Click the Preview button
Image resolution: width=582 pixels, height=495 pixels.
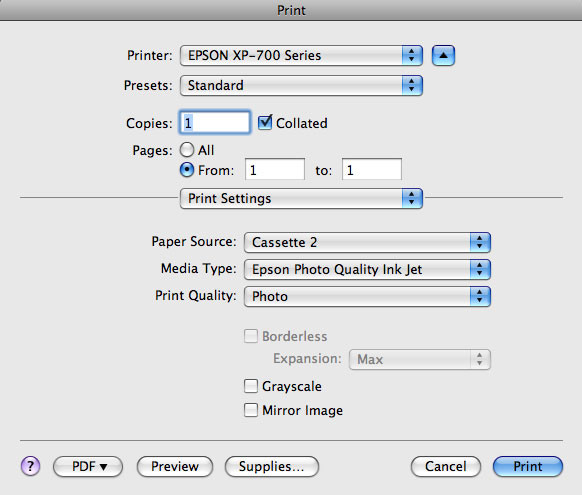click(x=175, y=466)
